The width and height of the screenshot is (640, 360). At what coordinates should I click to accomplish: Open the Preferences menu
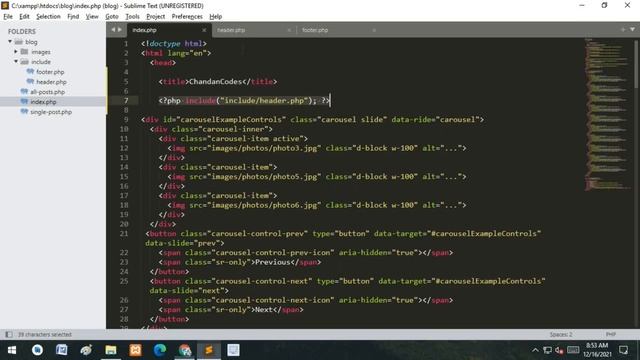click(x=187, y=16)
